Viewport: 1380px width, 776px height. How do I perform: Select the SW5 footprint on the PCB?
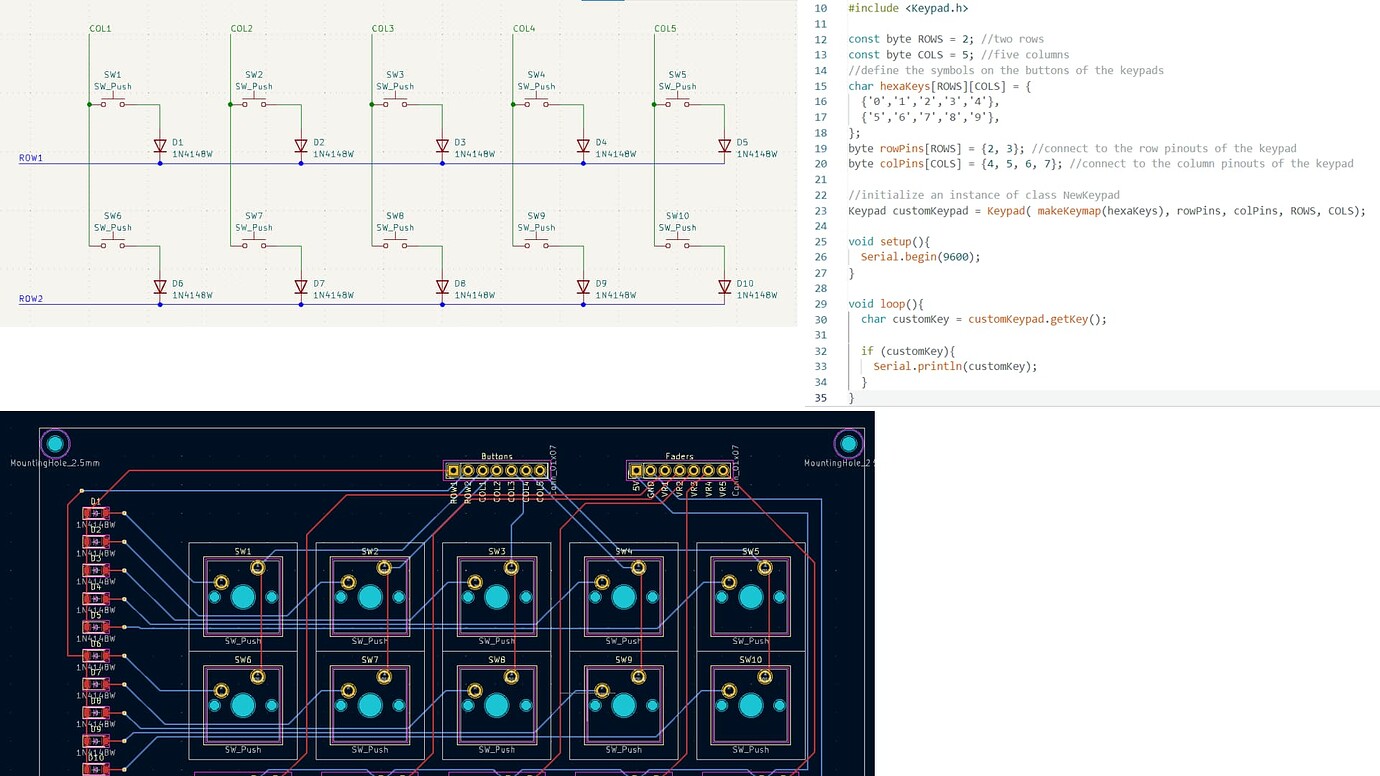(751, 597)
